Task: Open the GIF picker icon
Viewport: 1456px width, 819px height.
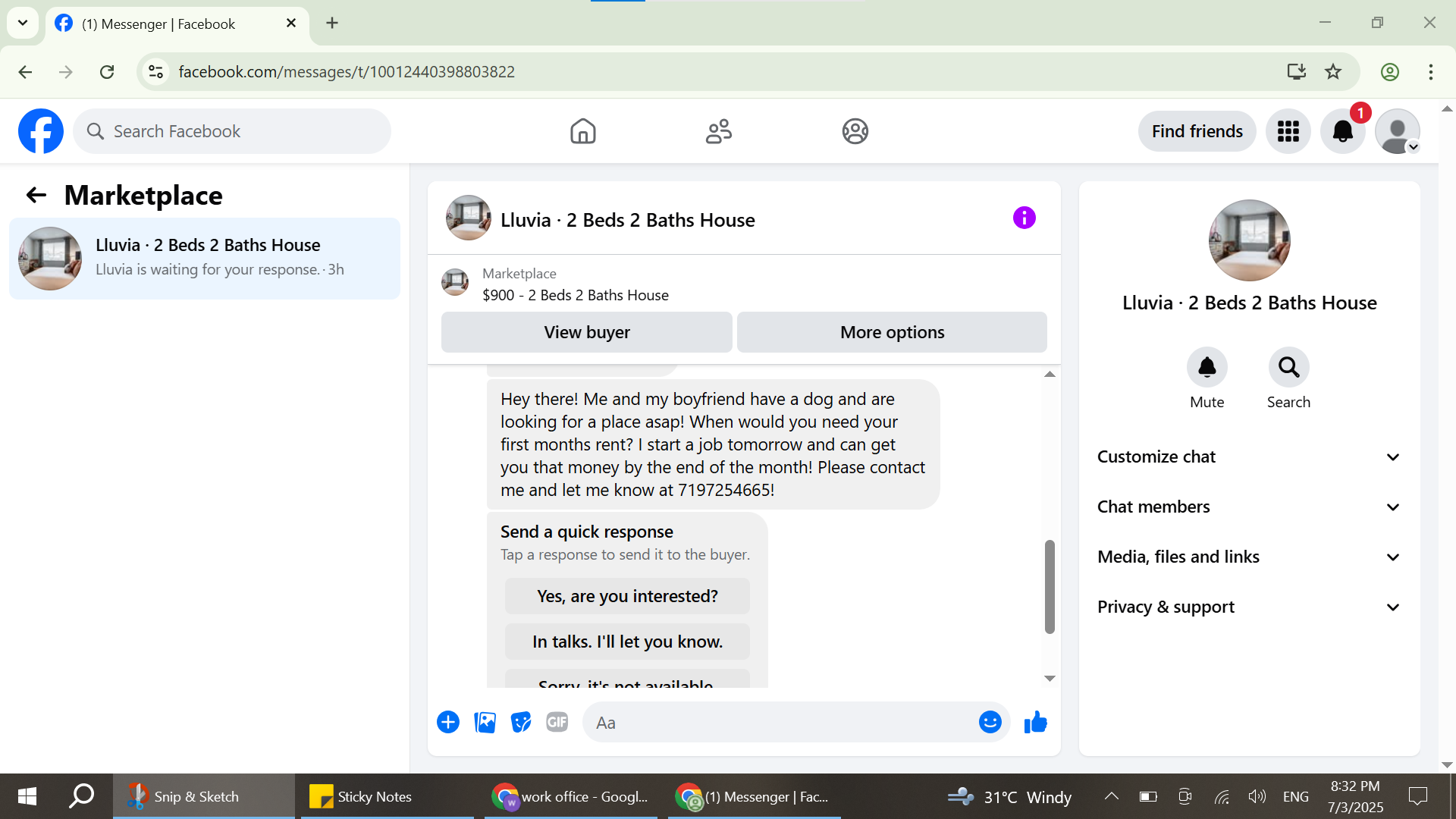Action: click(557, 722)
